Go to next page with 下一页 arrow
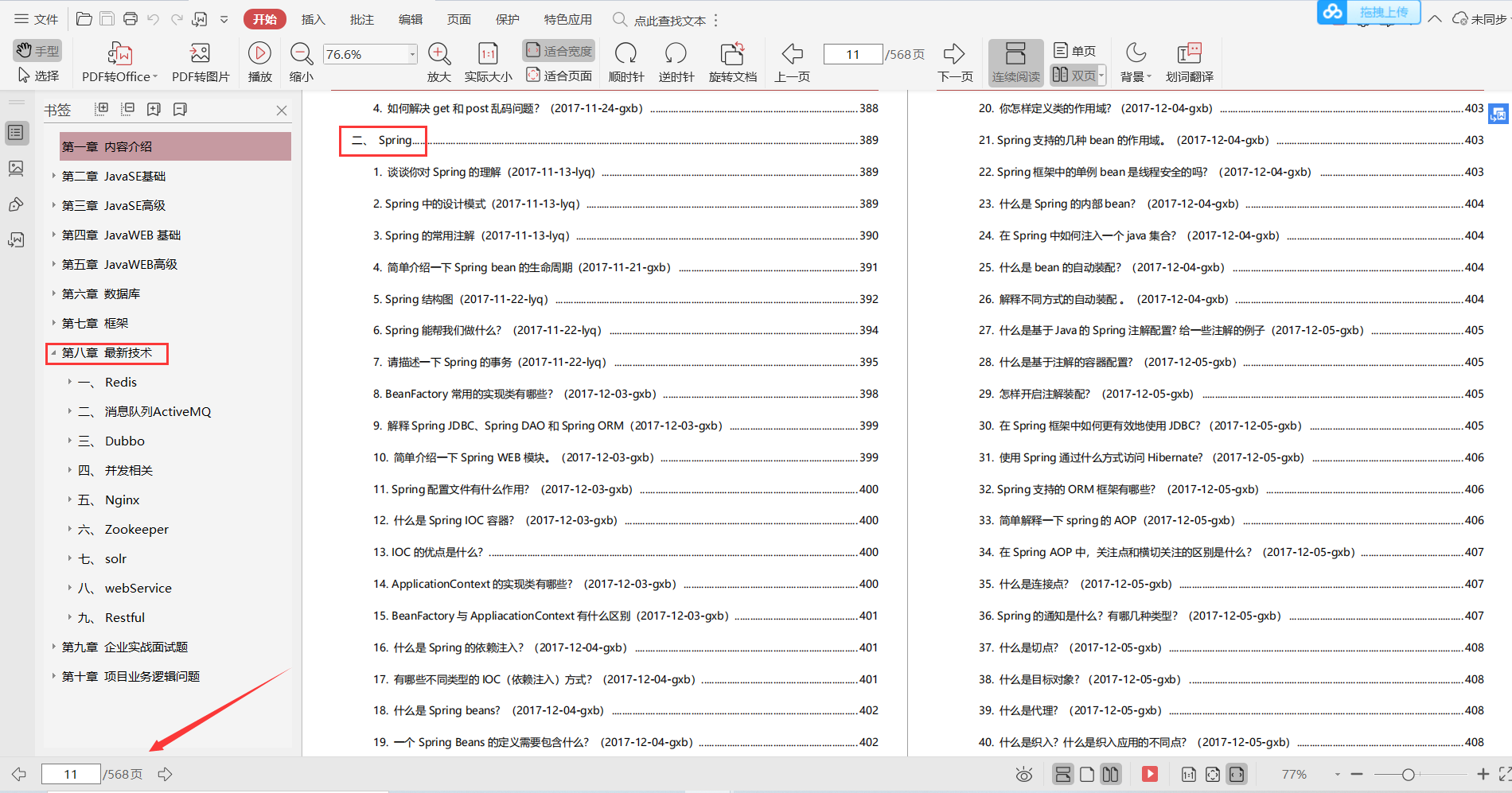The height and width of the screenshot is (793, 1512). (x=955, y=63)
